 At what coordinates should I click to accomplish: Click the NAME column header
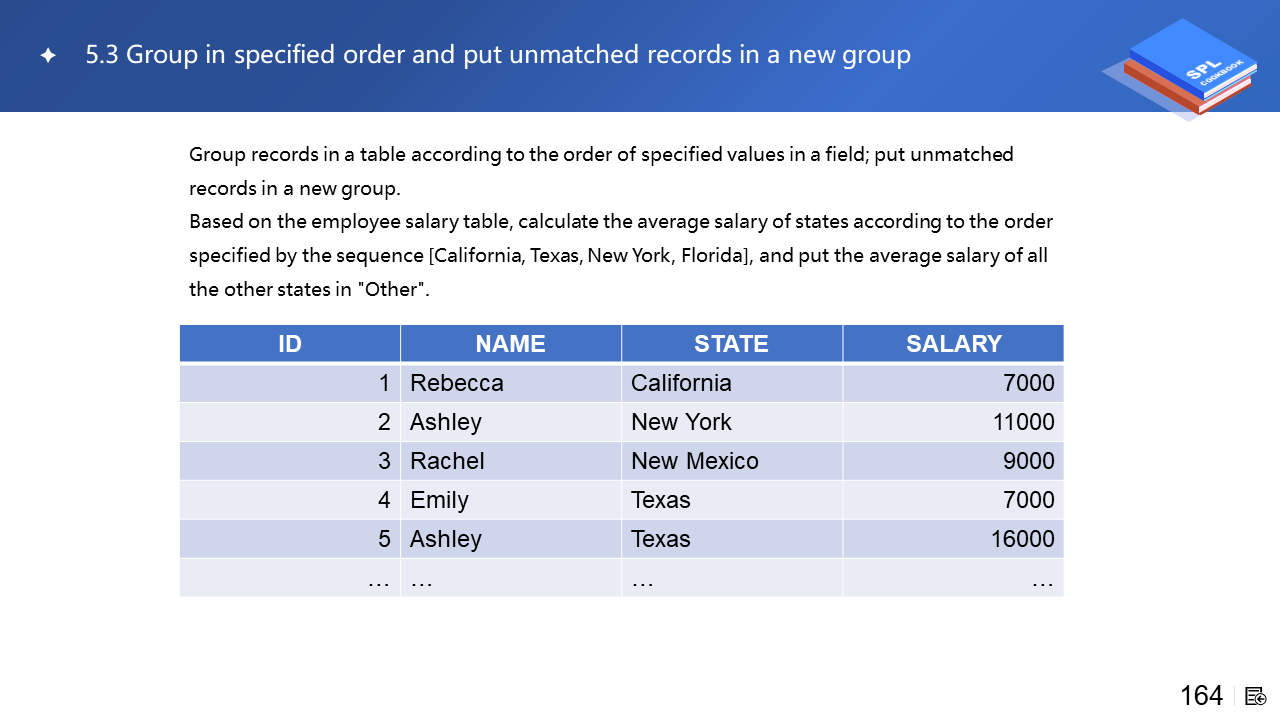pos(510,344)
